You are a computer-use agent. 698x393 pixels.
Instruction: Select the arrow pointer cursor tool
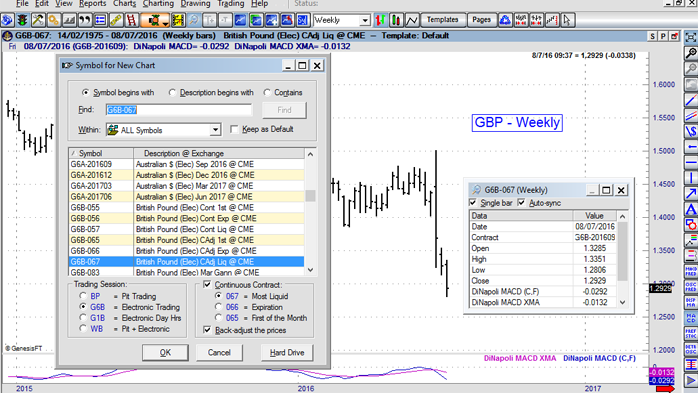click(x=567, y=20)
